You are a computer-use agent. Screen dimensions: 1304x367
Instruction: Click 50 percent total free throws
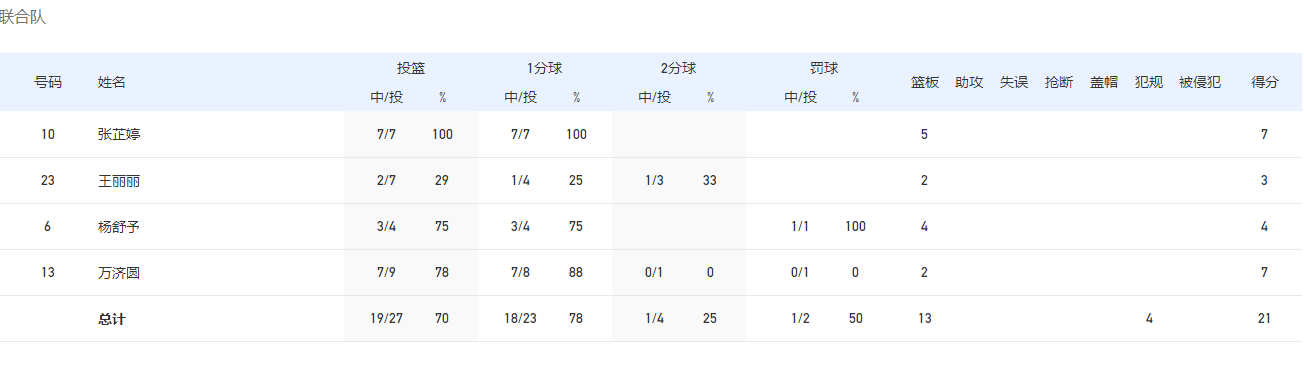855,319
